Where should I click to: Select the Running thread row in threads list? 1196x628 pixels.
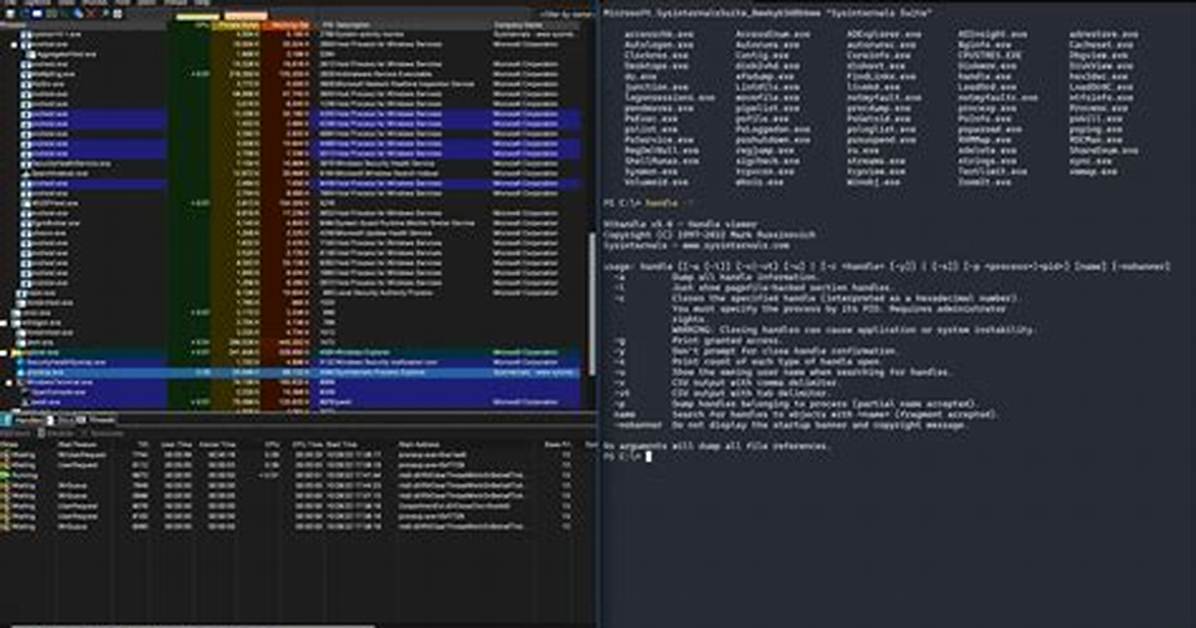(x=297, y=475)
